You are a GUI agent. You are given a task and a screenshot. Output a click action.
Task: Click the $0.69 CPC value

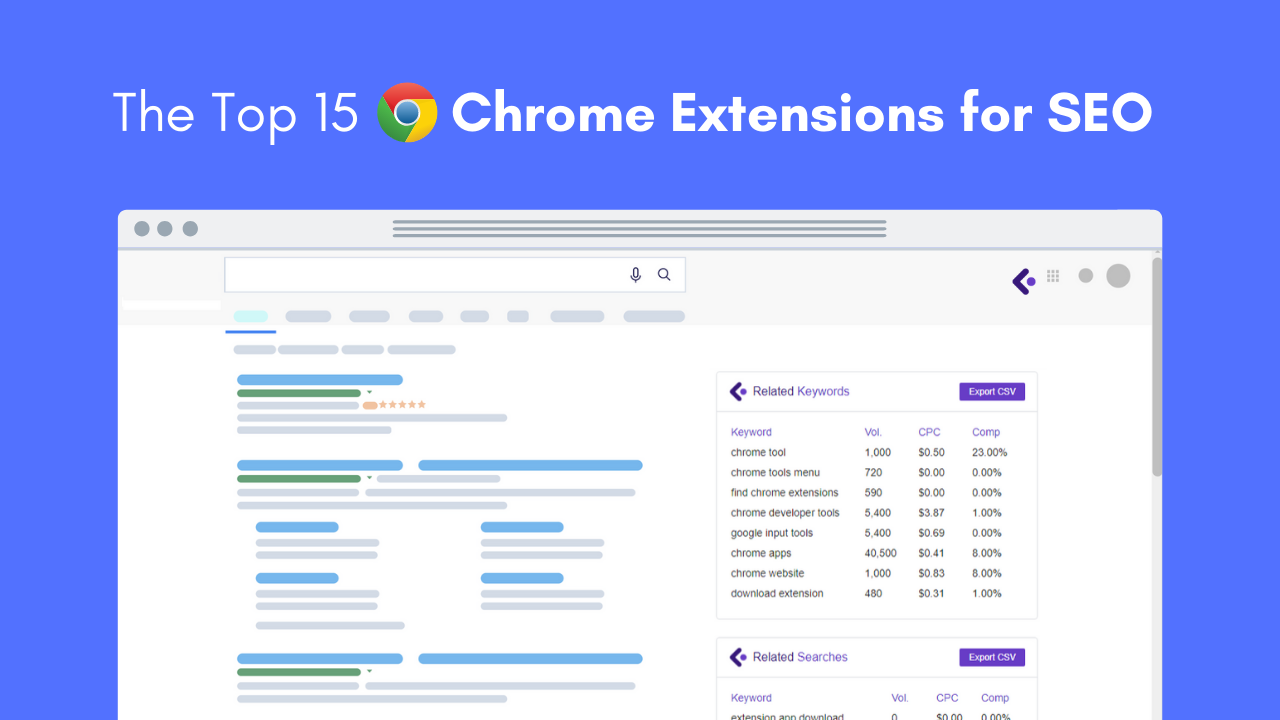pyautogui.click(x=931, y=533)
